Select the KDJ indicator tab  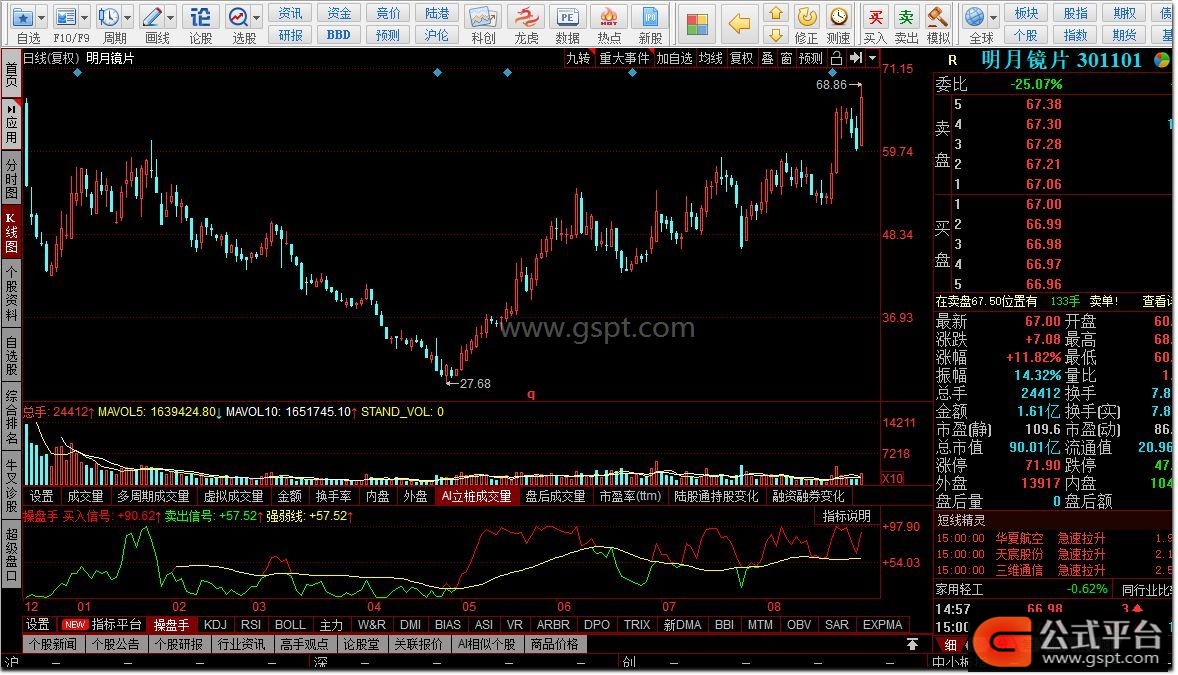215,625
